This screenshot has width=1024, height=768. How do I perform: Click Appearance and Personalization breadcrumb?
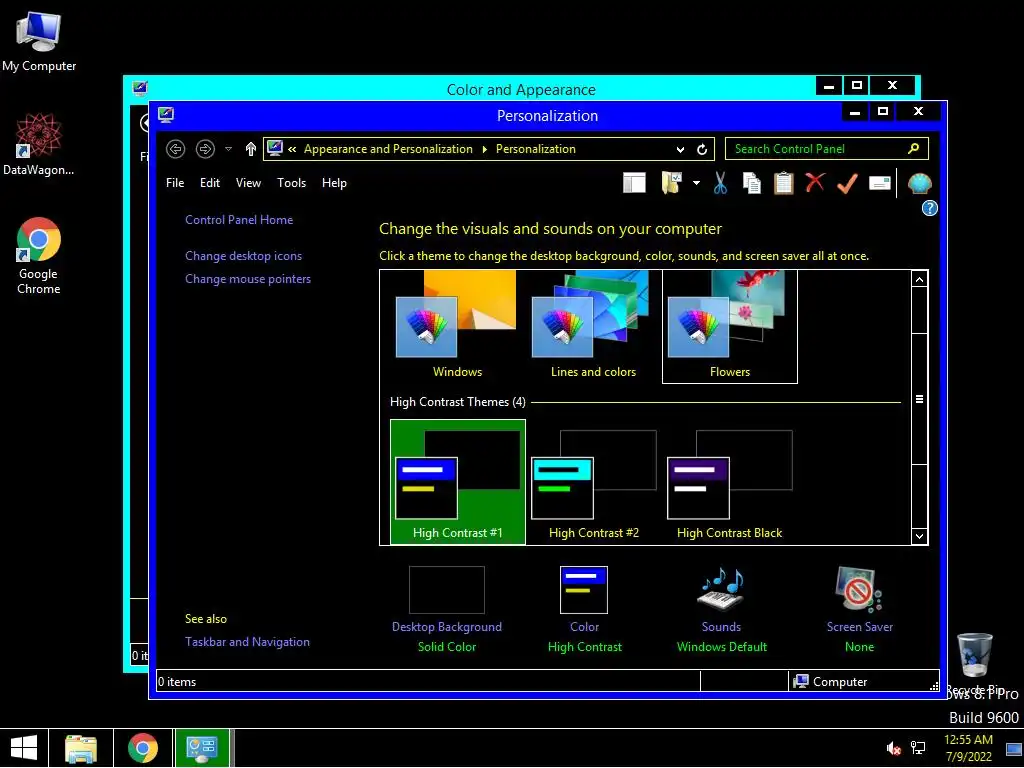(x=388, y=149)
